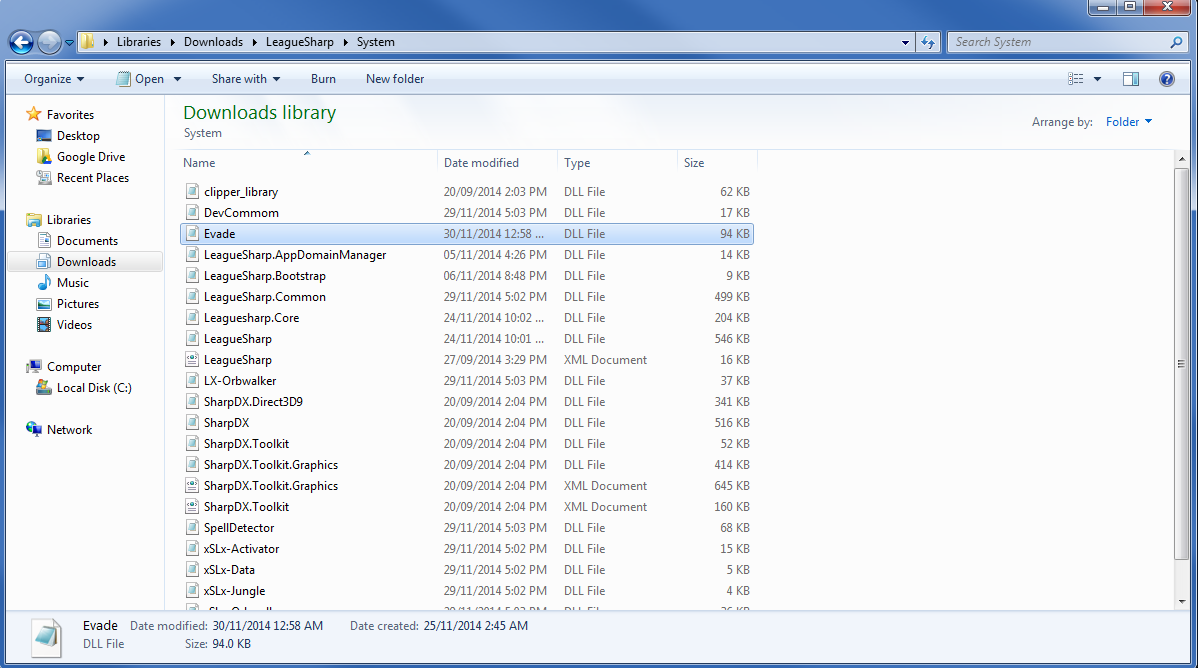Click the Evade DLL file icon
This screenshot has height=668, width=1198.
pos(193,233)
